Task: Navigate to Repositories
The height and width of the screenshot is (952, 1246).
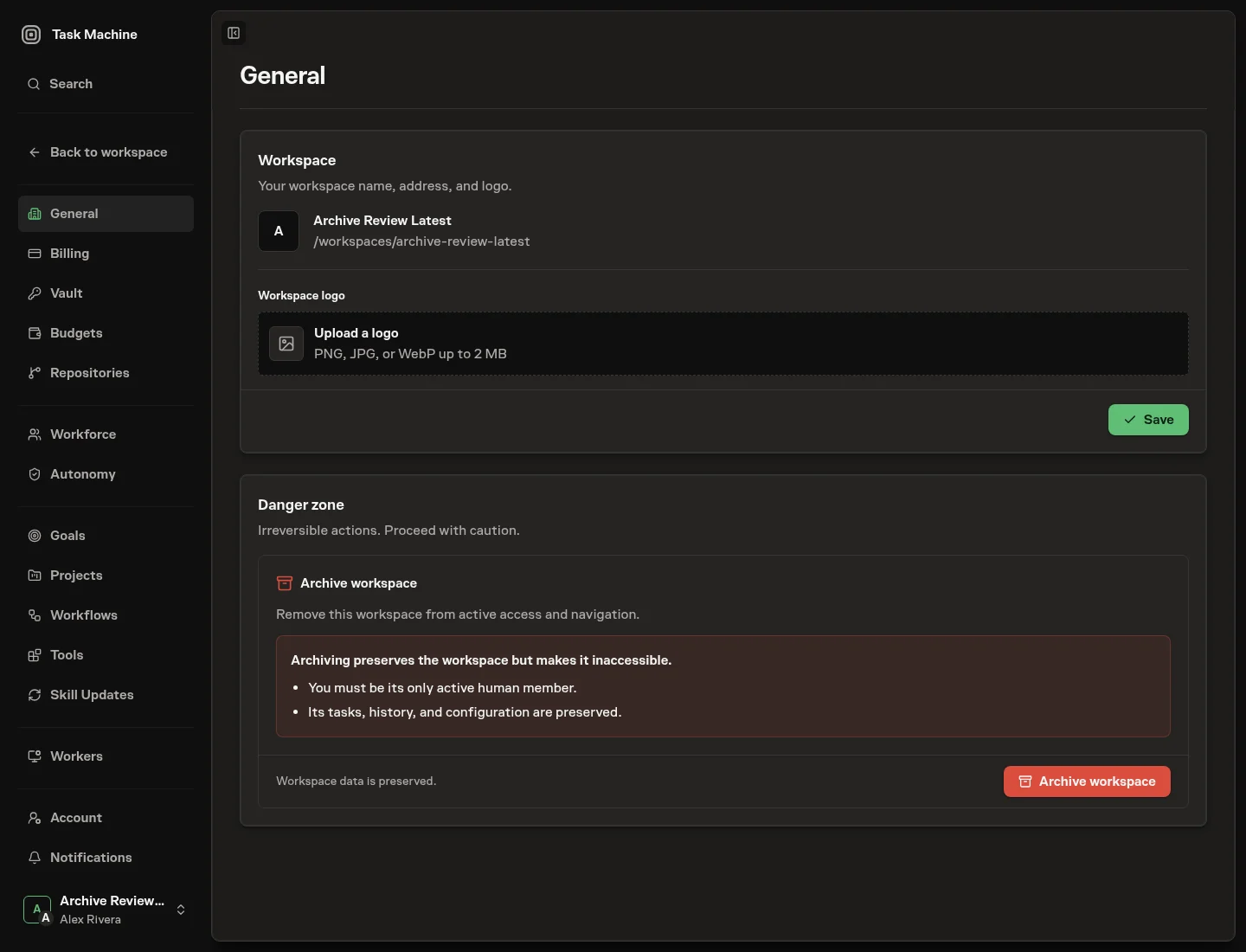Action: [106, 373]
